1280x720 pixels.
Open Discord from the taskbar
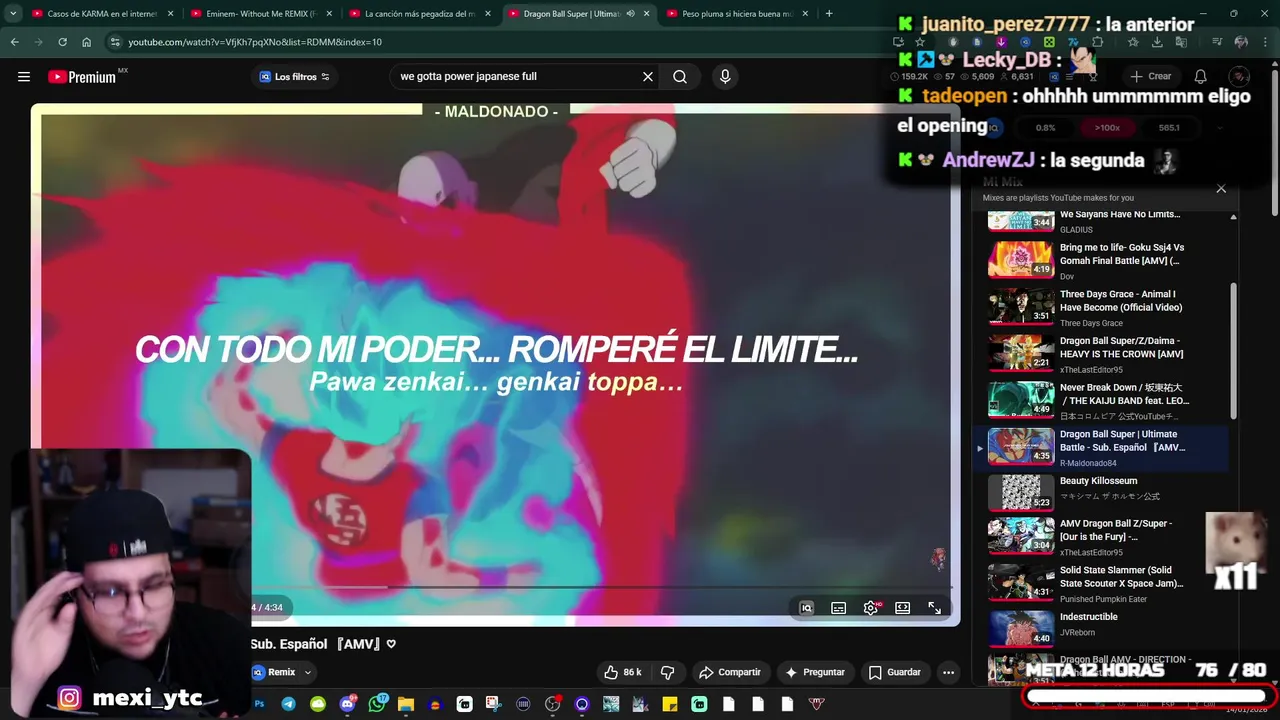[347, 704]
